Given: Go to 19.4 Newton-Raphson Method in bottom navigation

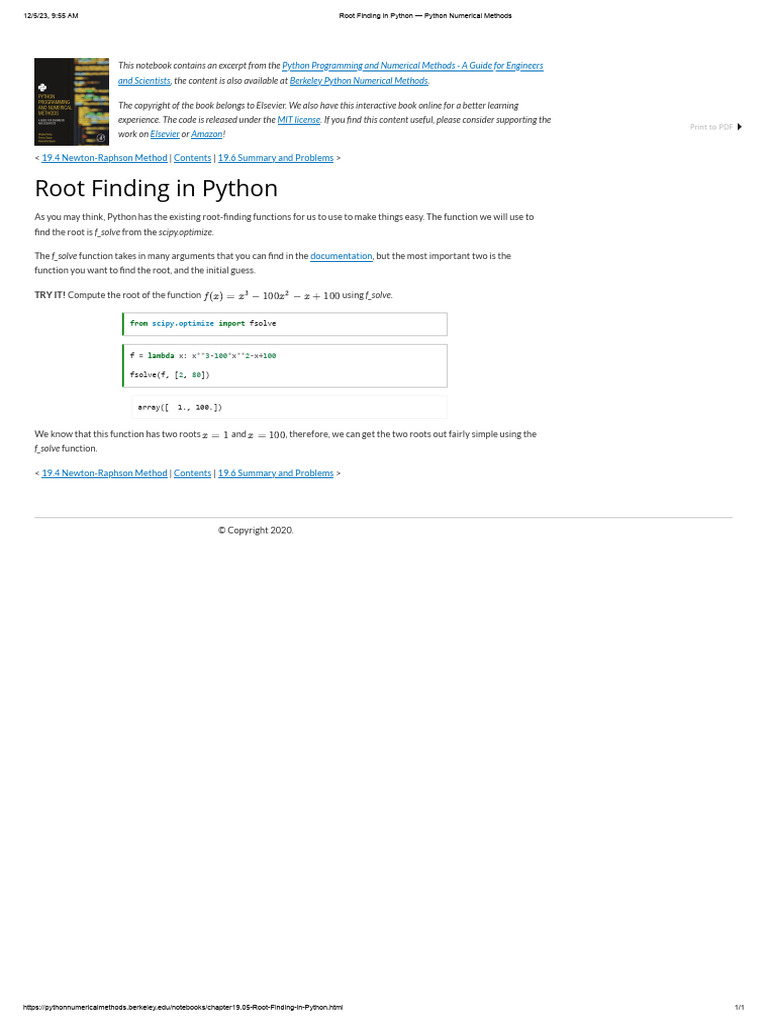Looking at the screenshot, I should pos(104,473).
